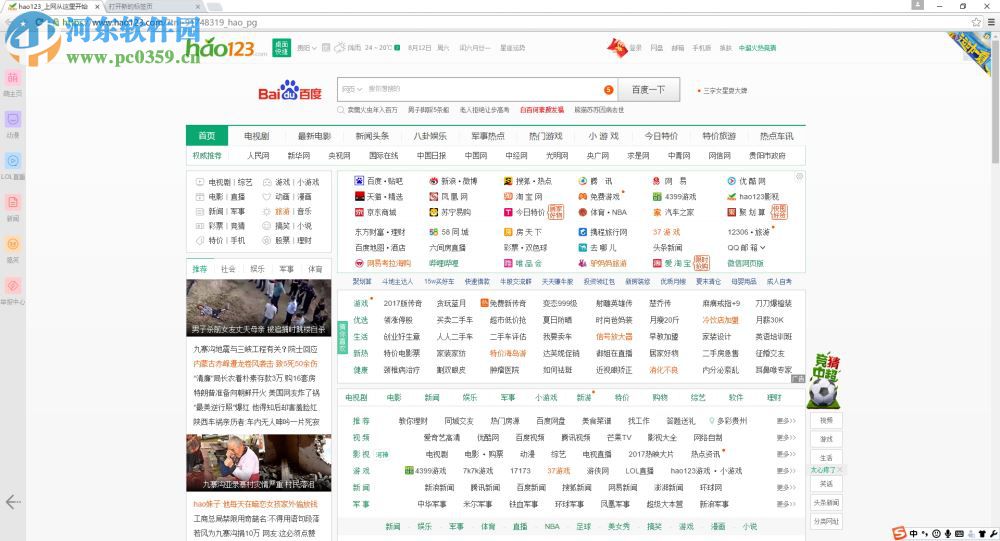Click the Sogou input method tray icon
This screenshot has width=1000, height=541.
pos(899,533)
